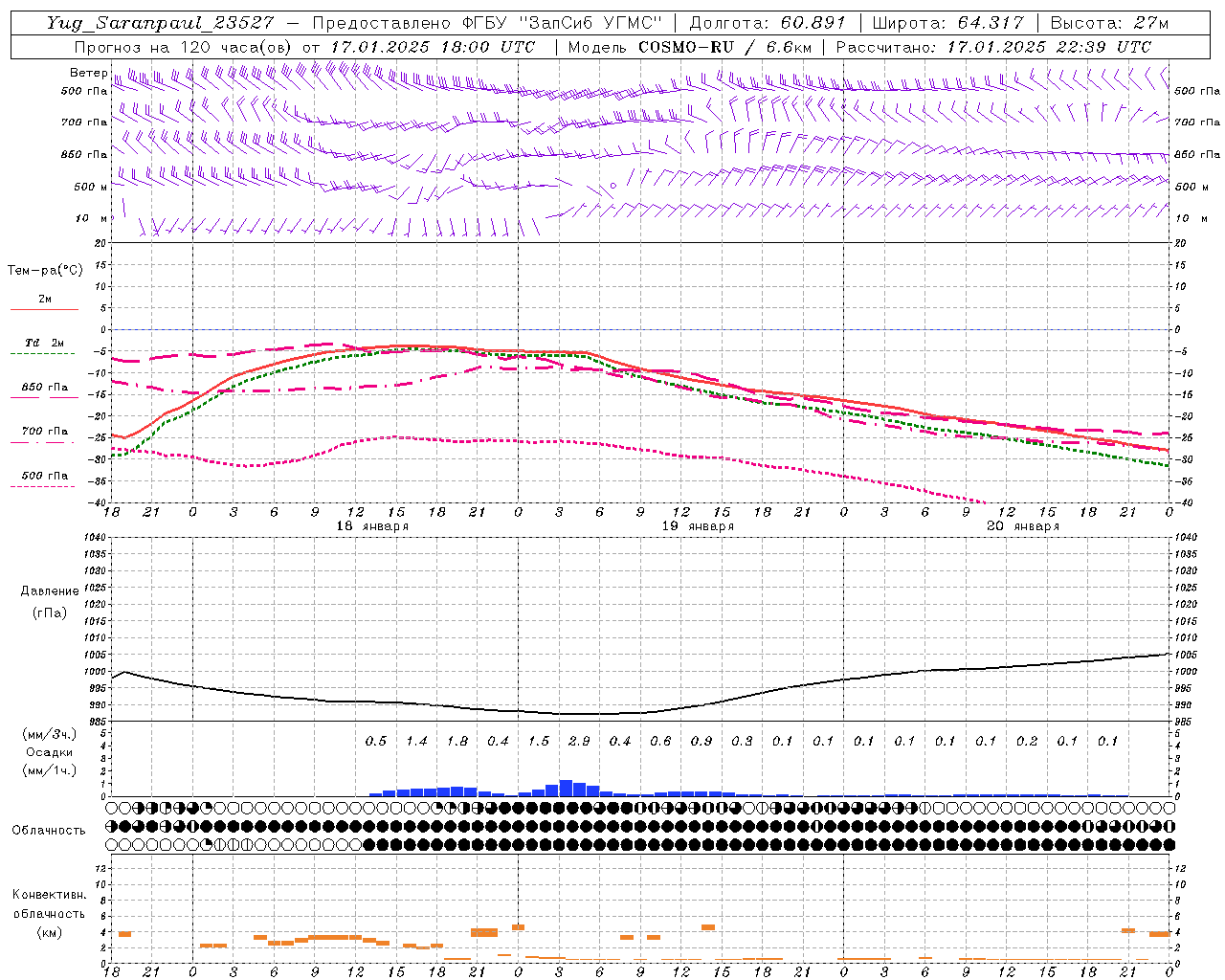Viewport: 1225px width, 980px height.
Task: Click the 1.5 three-hour precipitation value
Action: [x=539, y=742]
